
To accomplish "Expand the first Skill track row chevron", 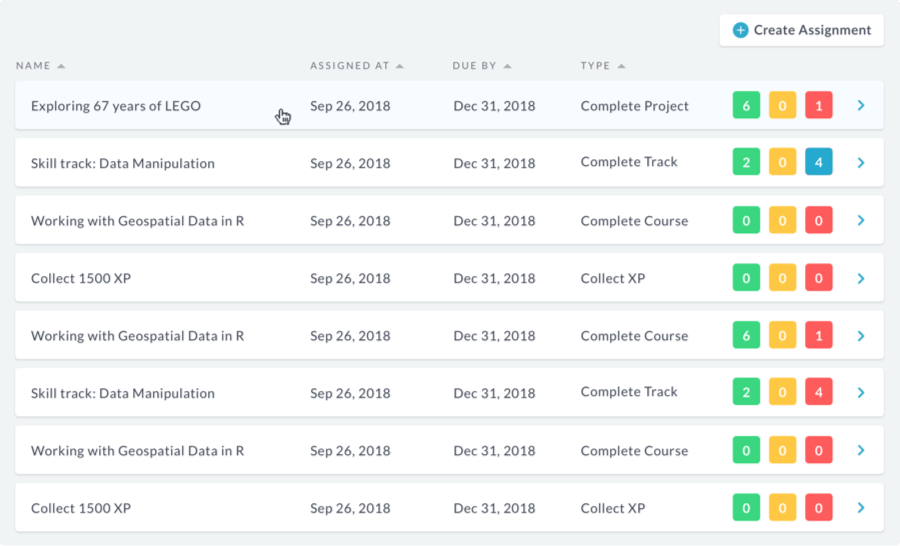I will [x=861, y=163].
